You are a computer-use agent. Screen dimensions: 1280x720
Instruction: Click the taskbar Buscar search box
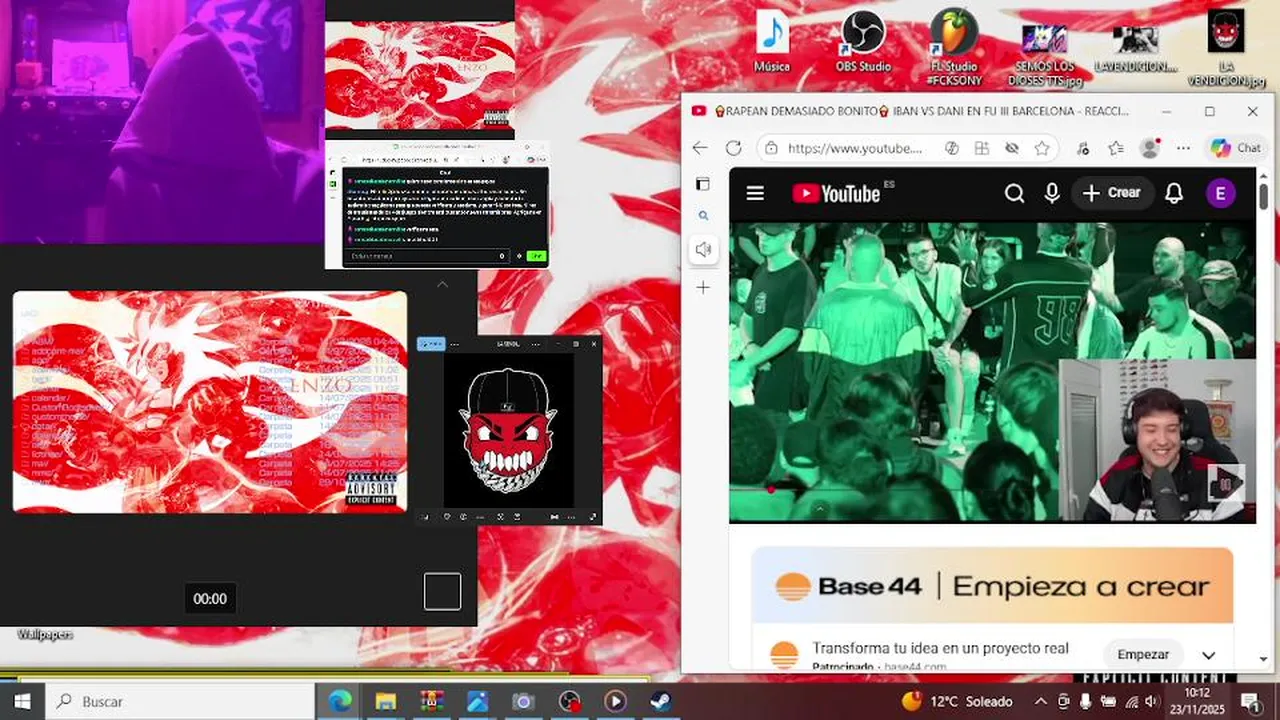coord(180,701)
